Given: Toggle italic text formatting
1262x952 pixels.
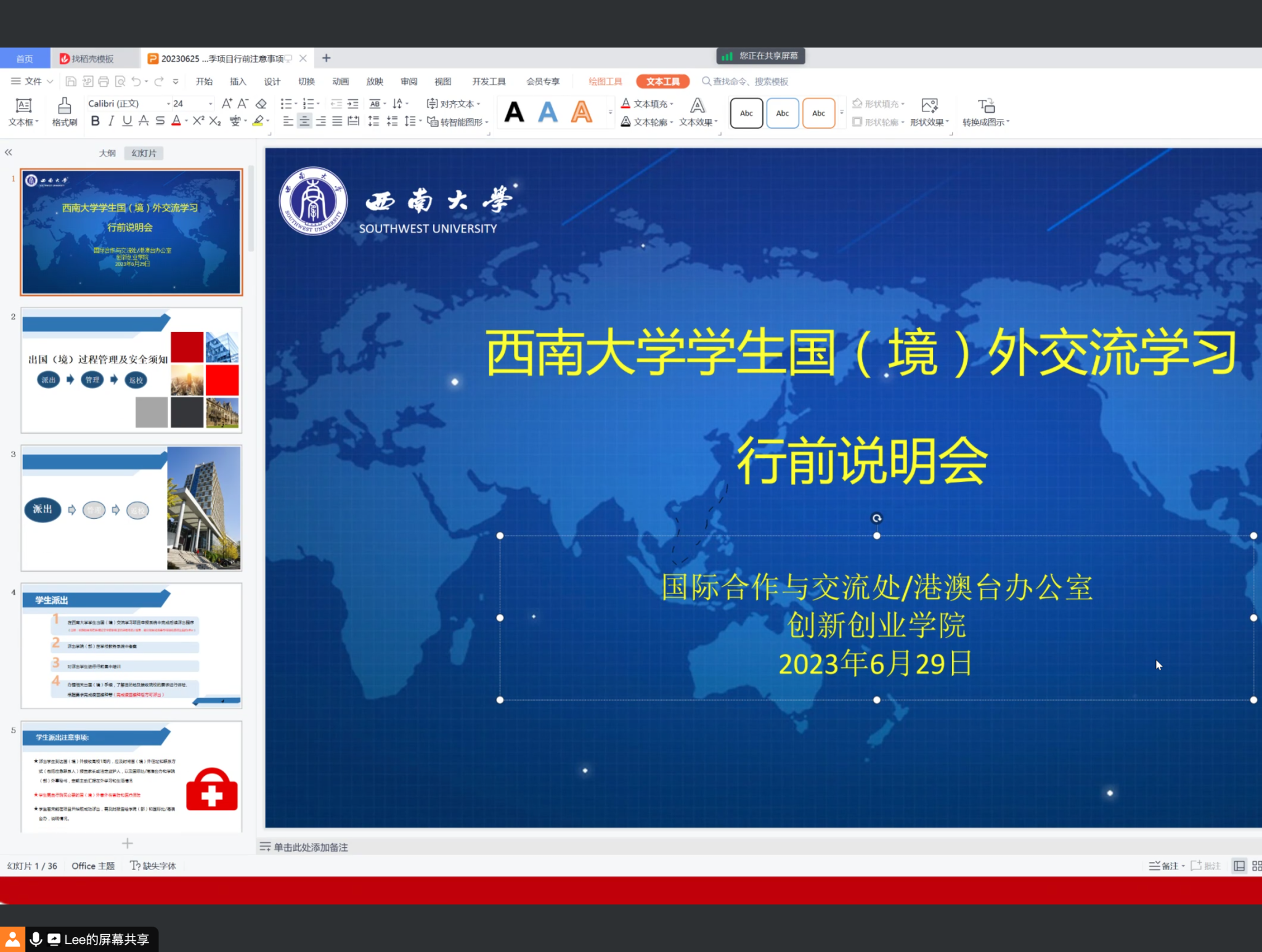Looking at the screenshot, I should tap(111, 121).
